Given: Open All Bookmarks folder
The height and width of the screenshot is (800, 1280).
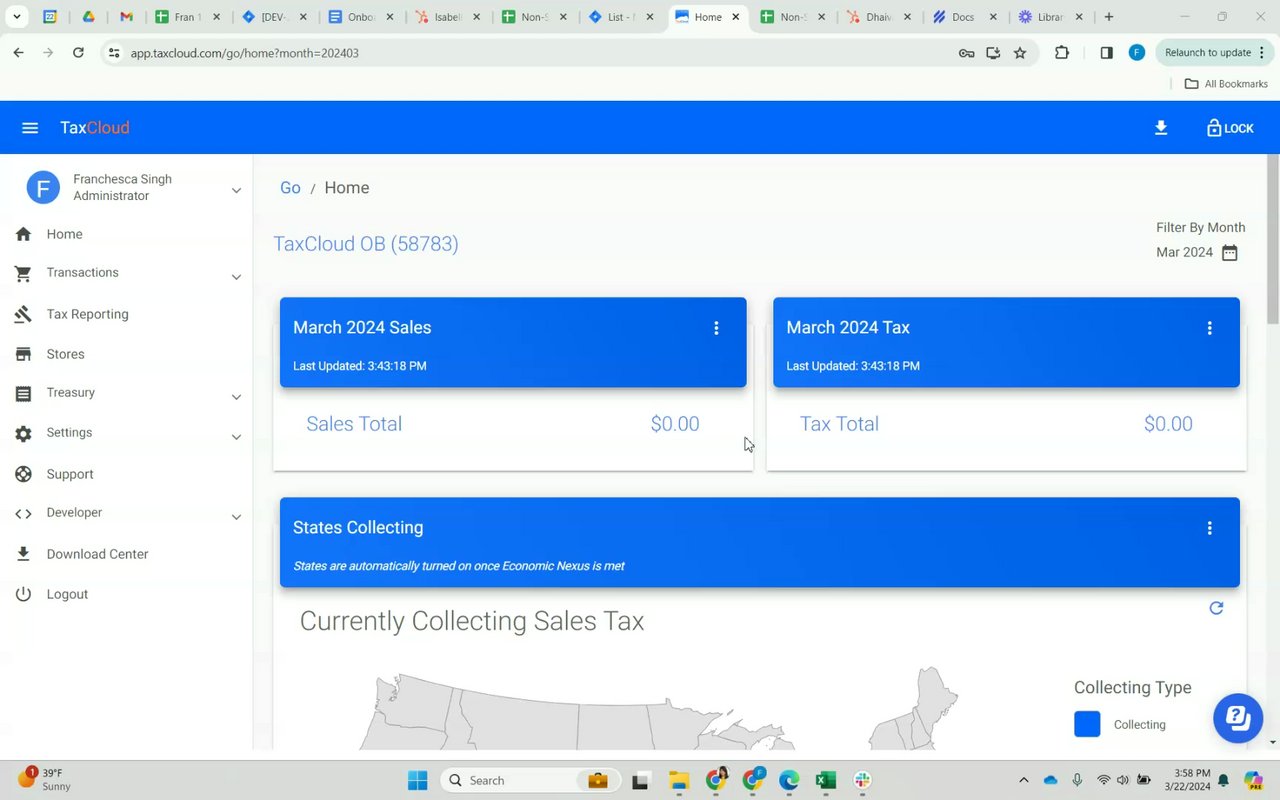Looking at the screenshot, I should 1226,84.
